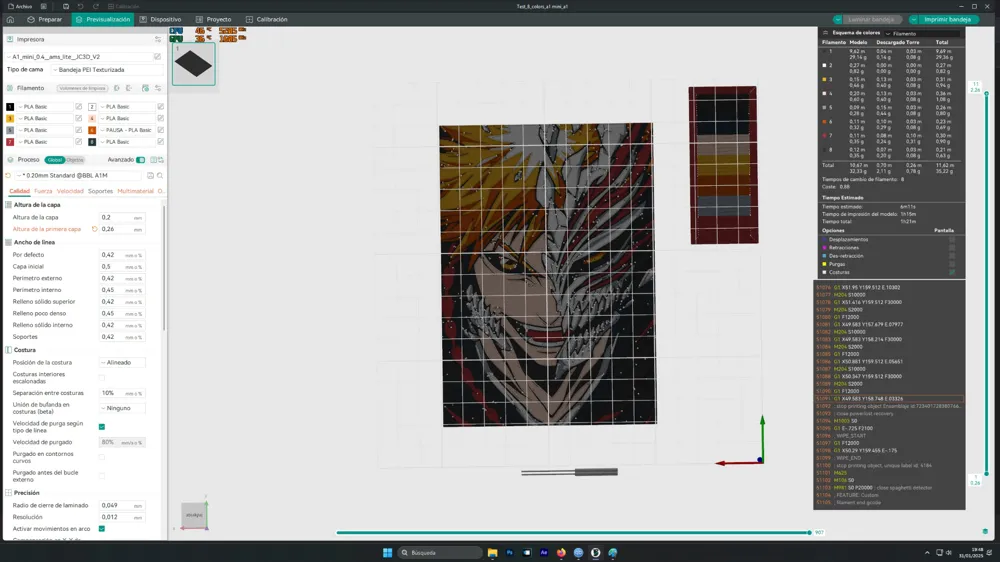Toggle the Avanzado mode switch
Viewport: 1000px width, 562px height.
[140, 160]
